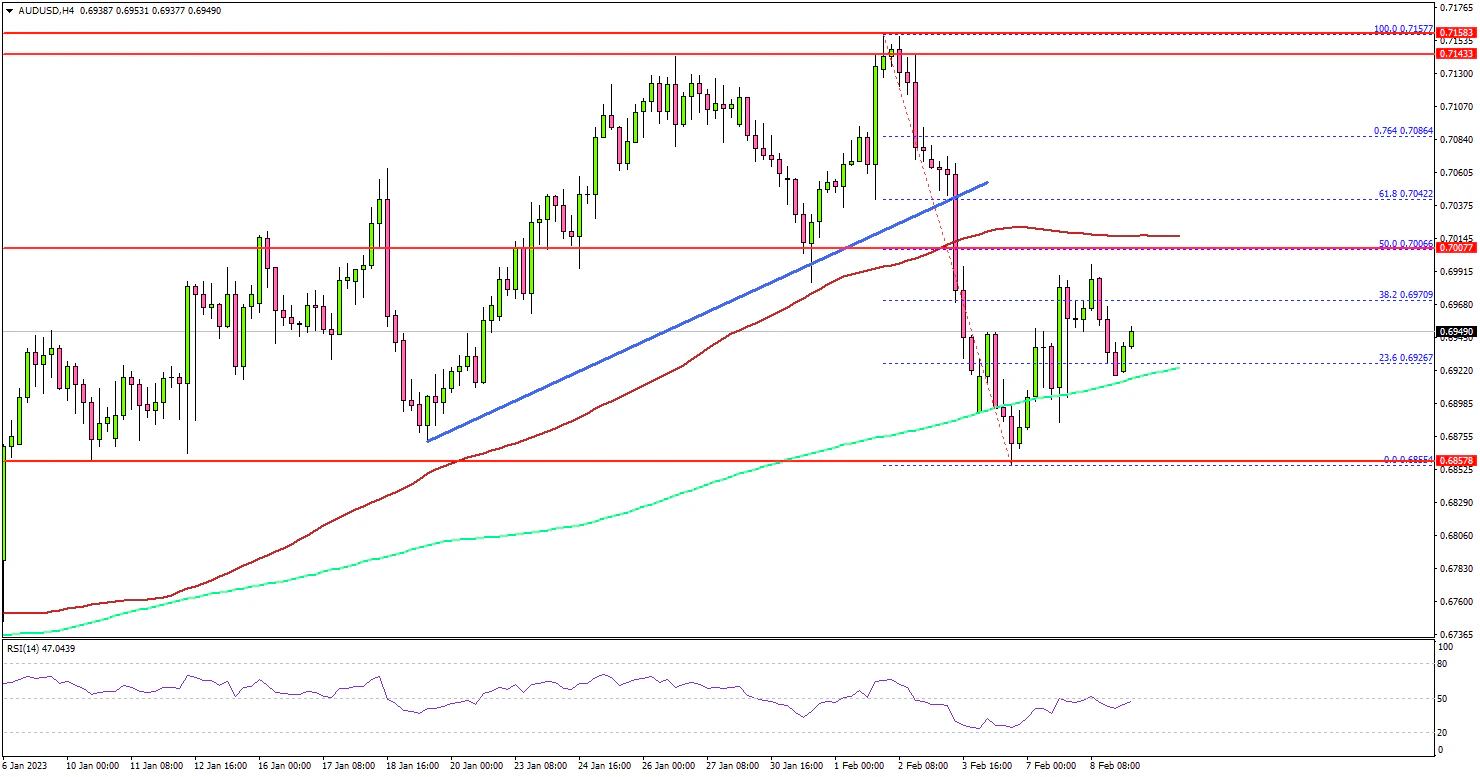
Task: Click the black 0.69490 current price tag
Action: click(1455, 331)
